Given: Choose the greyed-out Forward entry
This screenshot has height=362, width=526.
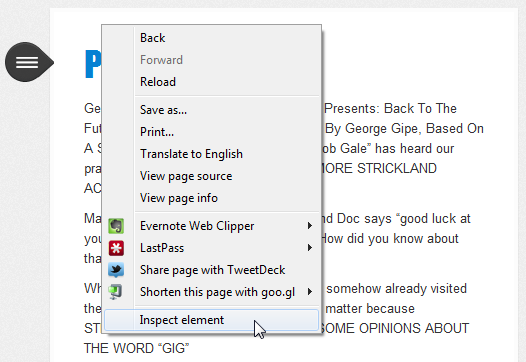Looking at the screenshot, I should click(x=211, y=60).
